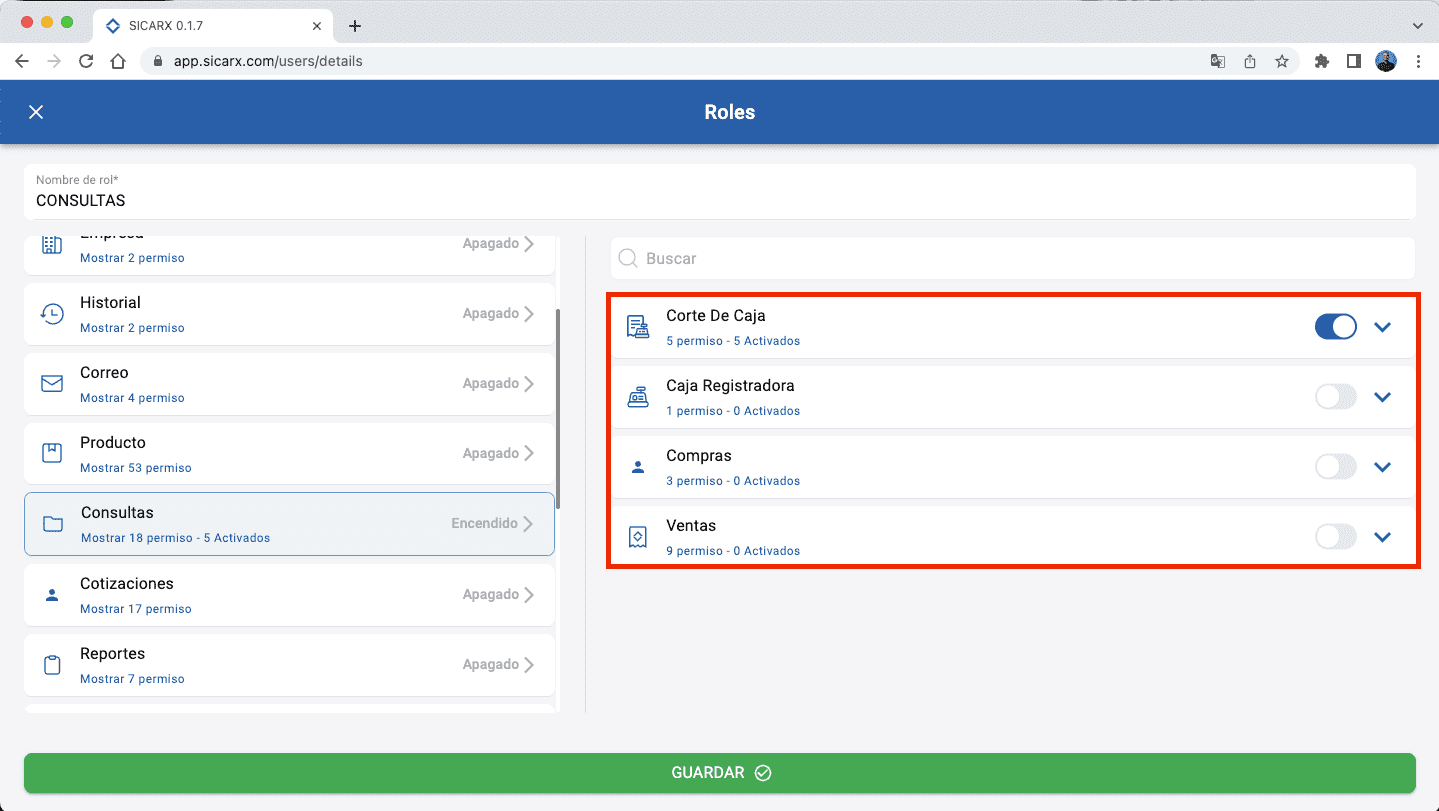Turn on the Compras permissions switch

[1335, 467]
